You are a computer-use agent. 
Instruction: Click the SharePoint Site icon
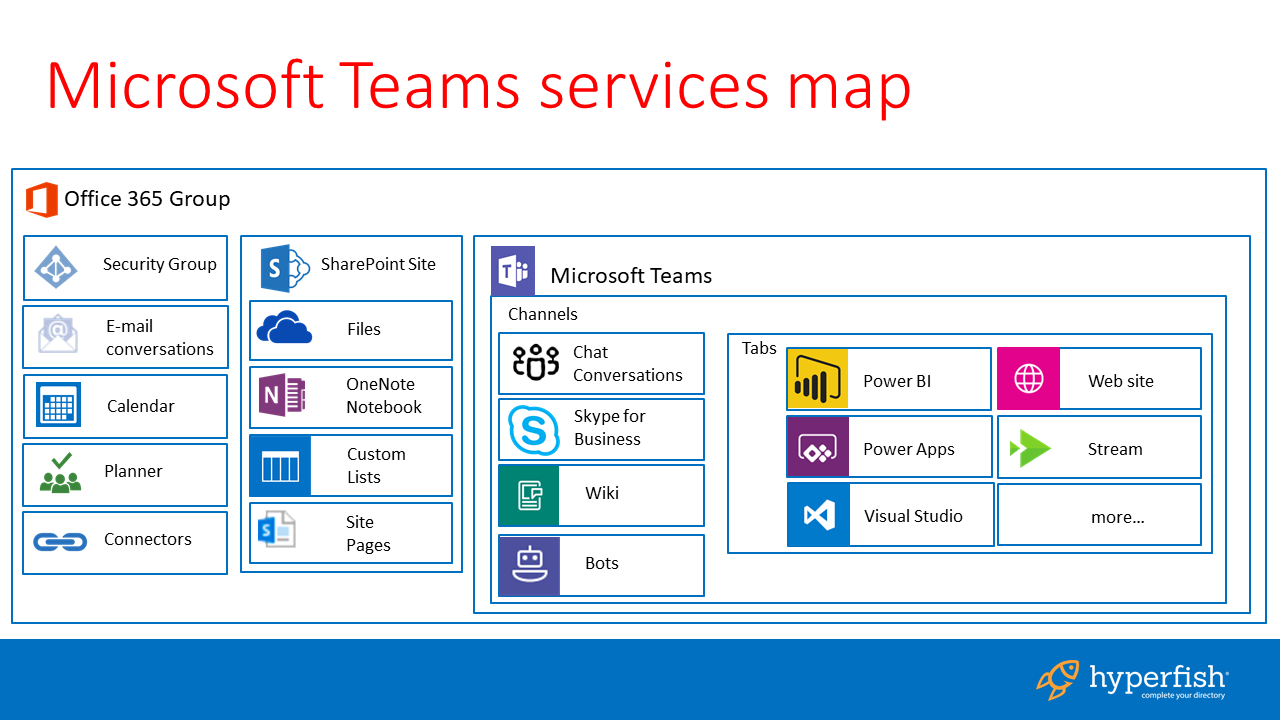click(x=284, y=268)
